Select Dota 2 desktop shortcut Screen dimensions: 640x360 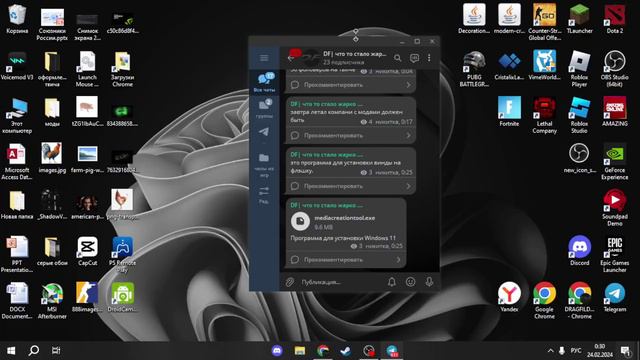click(615, 19)
